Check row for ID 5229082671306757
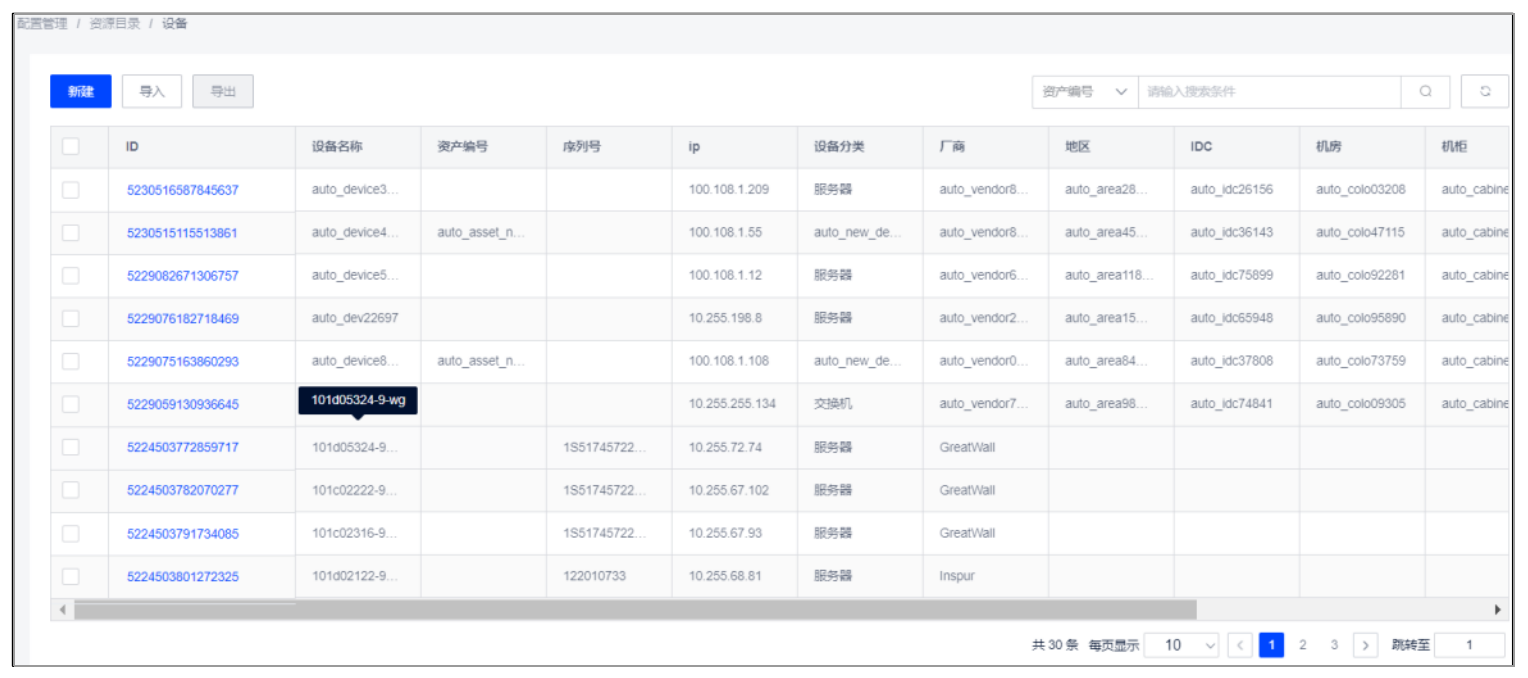This screenshot has width=1528, height=678. pyautogui.click(x=70, y=275)
